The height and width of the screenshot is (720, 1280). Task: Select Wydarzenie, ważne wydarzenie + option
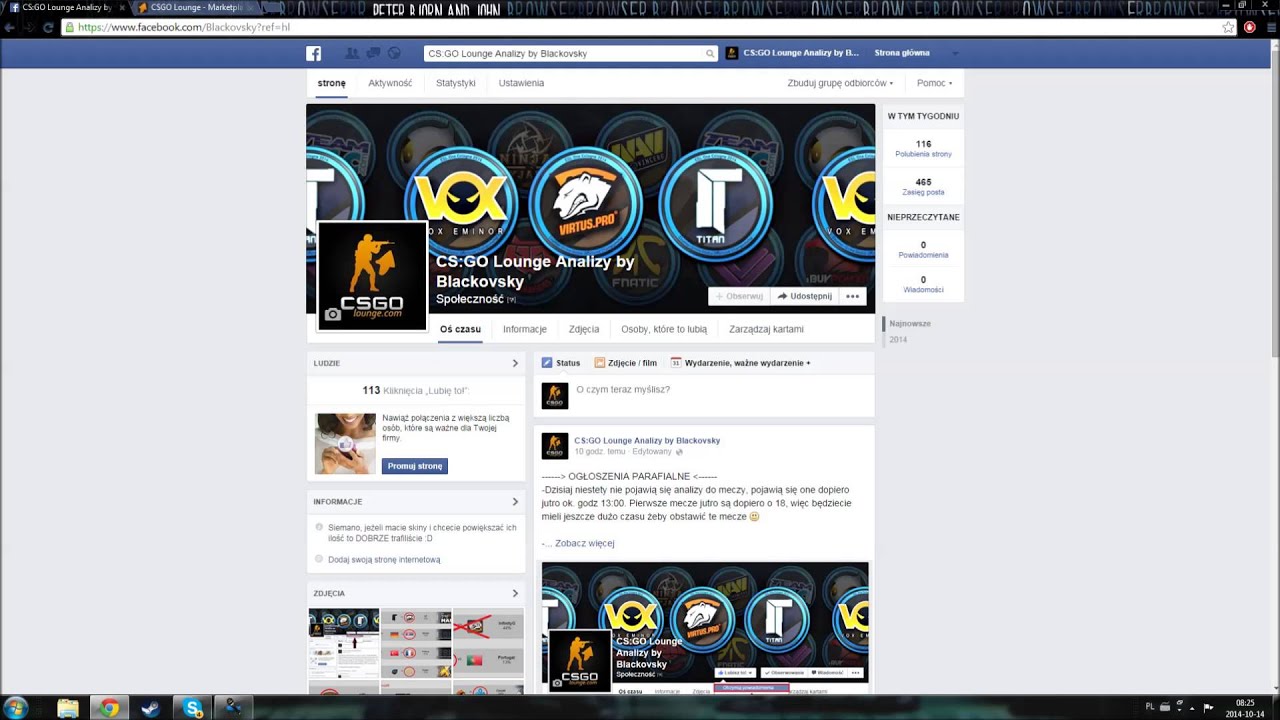[741, 363]
